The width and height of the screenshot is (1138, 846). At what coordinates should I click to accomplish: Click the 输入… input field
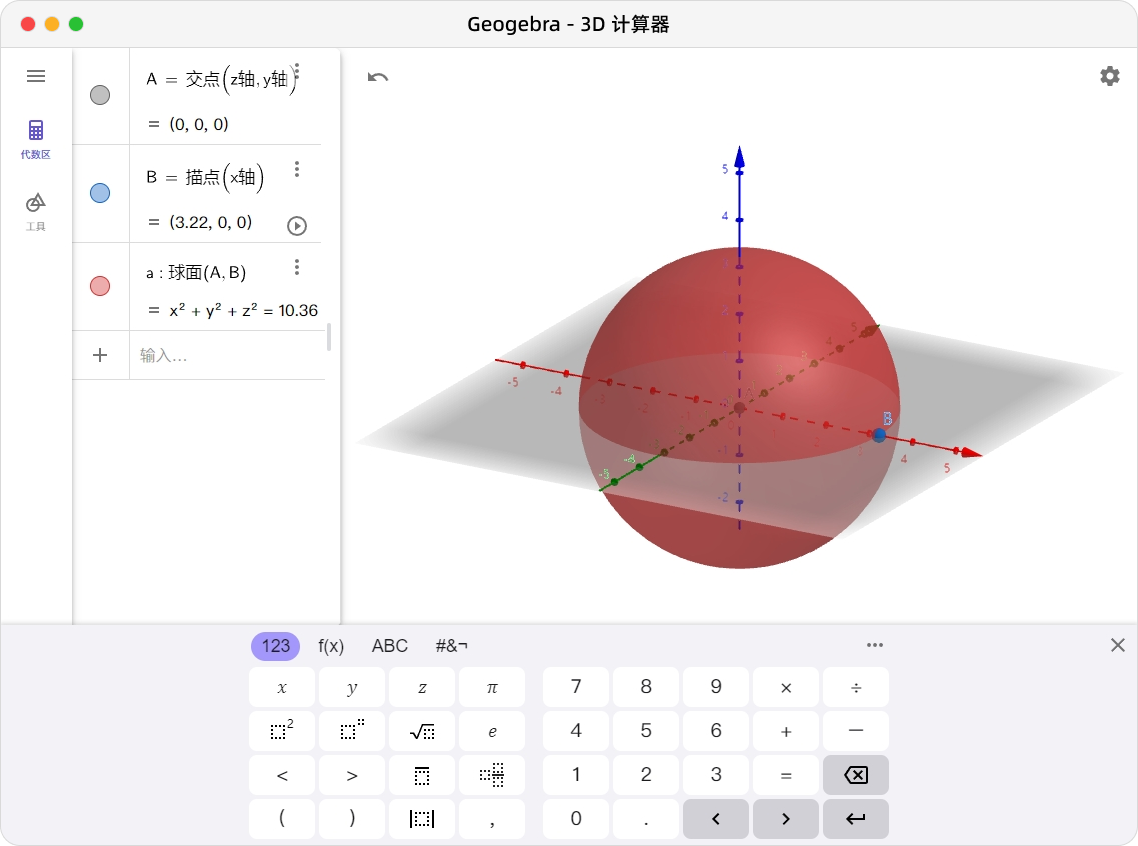pos(225,355)
